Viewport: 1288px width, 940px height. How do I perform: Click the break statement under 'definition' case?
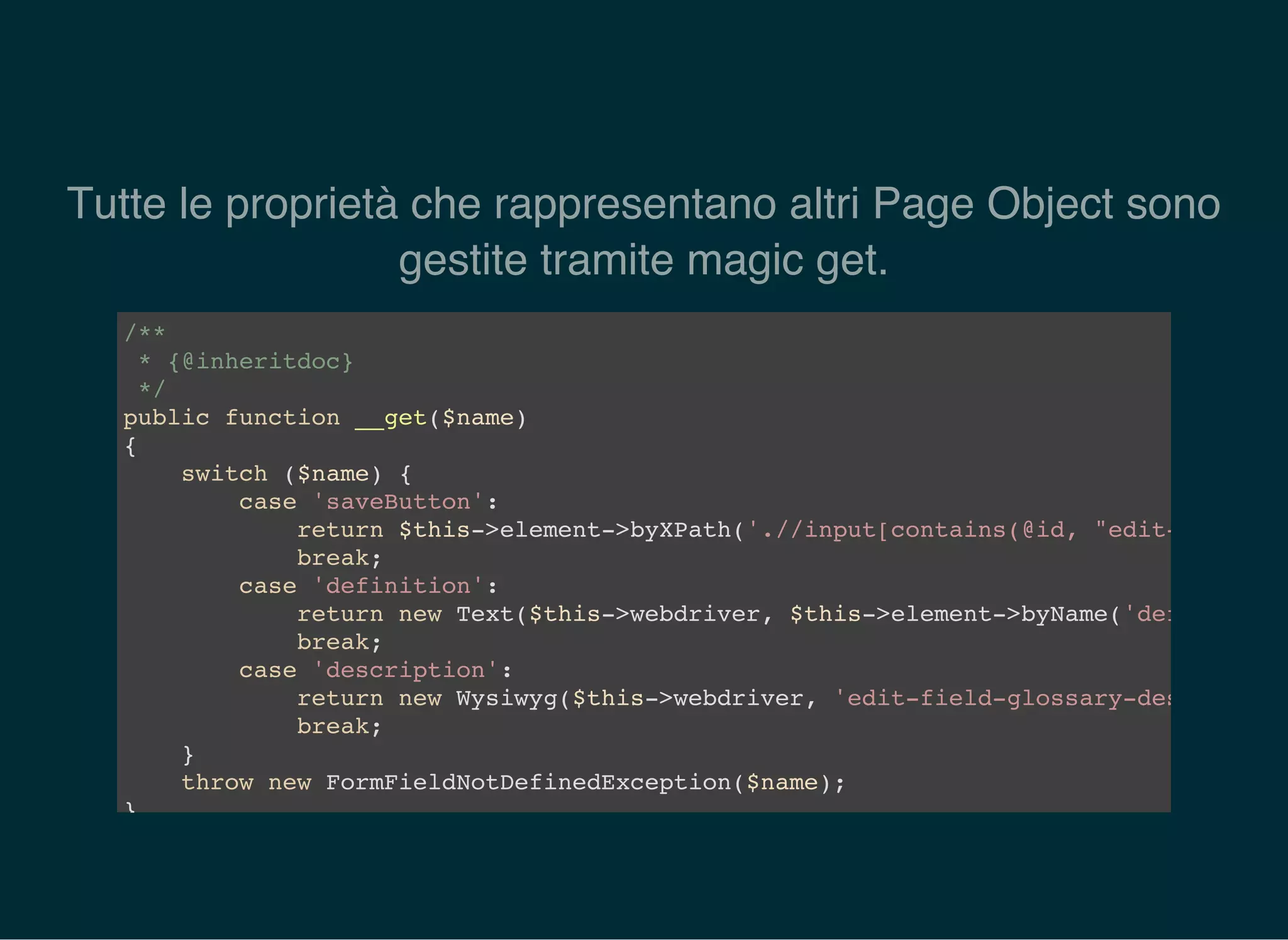(x=340, y=642)
